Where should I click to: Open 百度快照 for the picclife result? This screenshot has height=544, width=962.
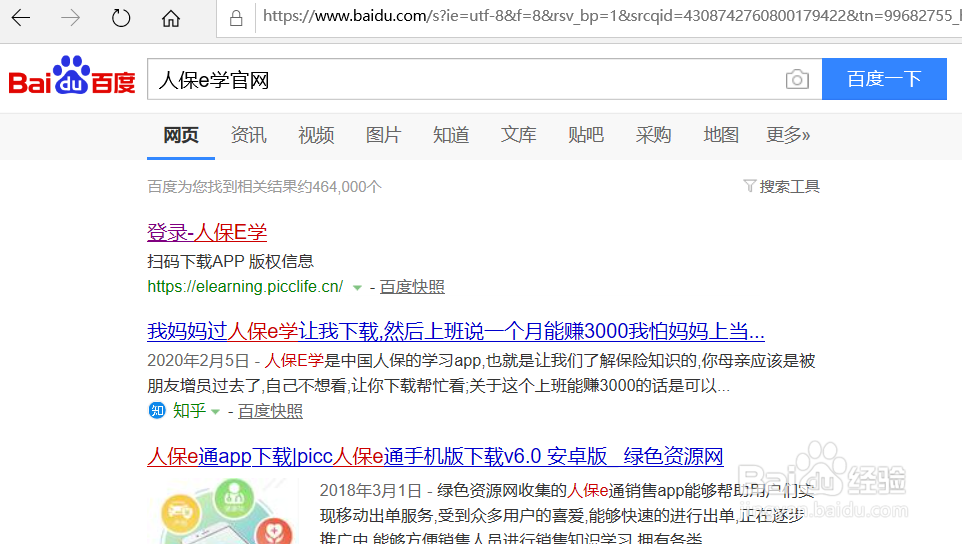coord(412,286)
